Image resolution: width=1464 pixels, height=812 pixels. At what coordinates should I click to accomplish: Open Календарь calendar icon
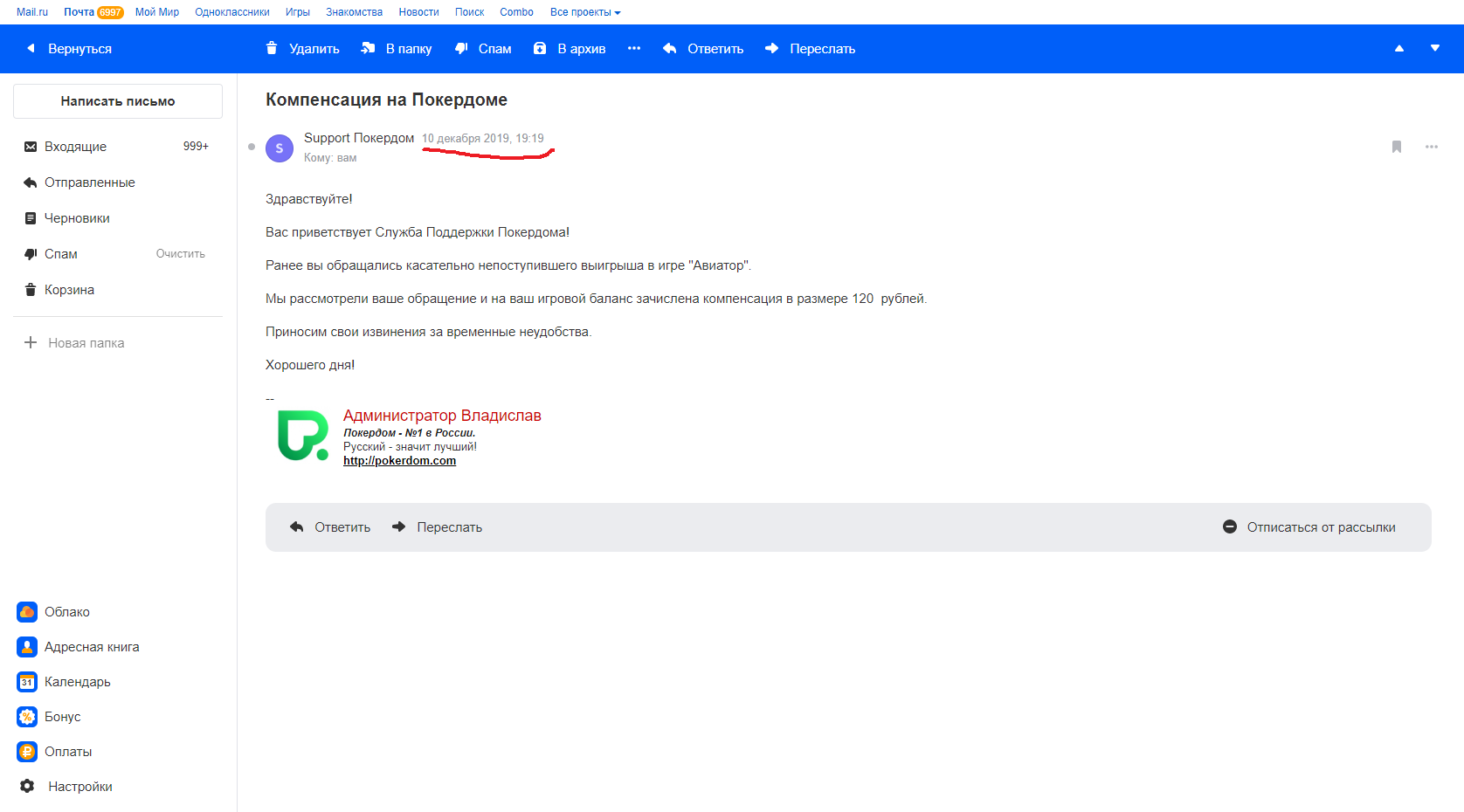[27, 682]
